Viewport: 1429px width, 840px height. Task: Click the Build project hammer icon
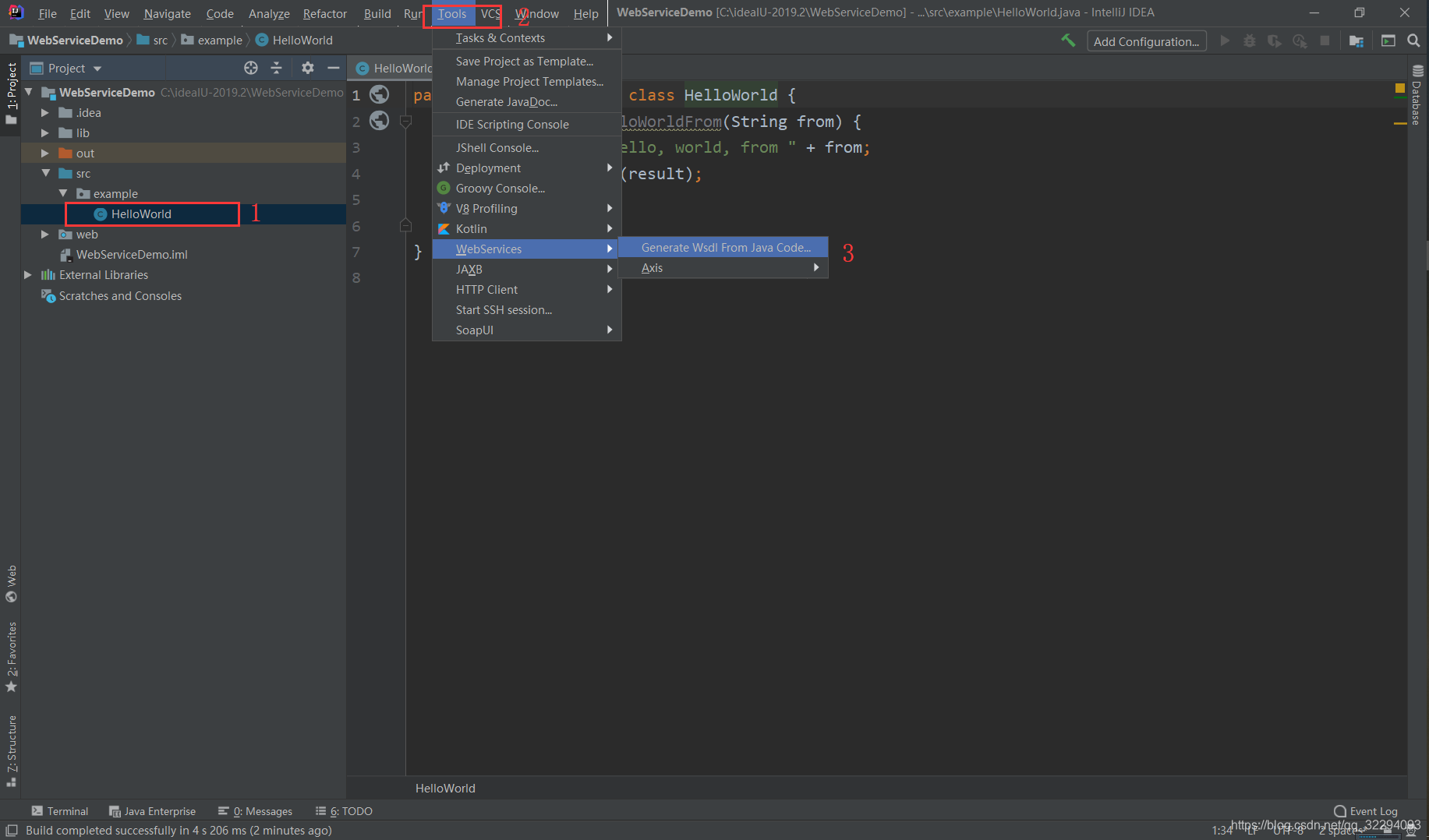[x=1068, y=41]
